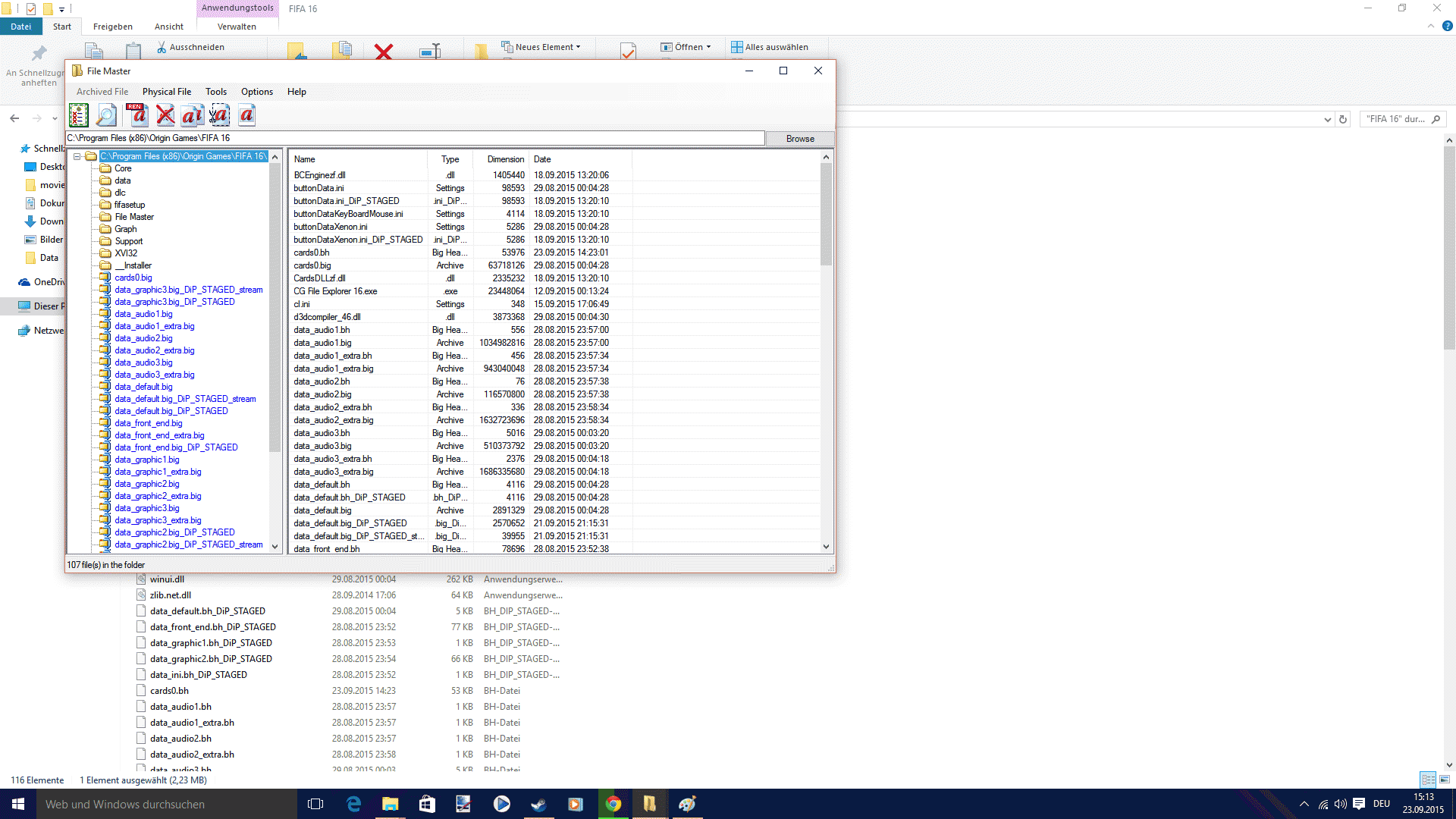Open the Help menu in File Master
Screen dimensions: 1456x819
coord(297,92)
